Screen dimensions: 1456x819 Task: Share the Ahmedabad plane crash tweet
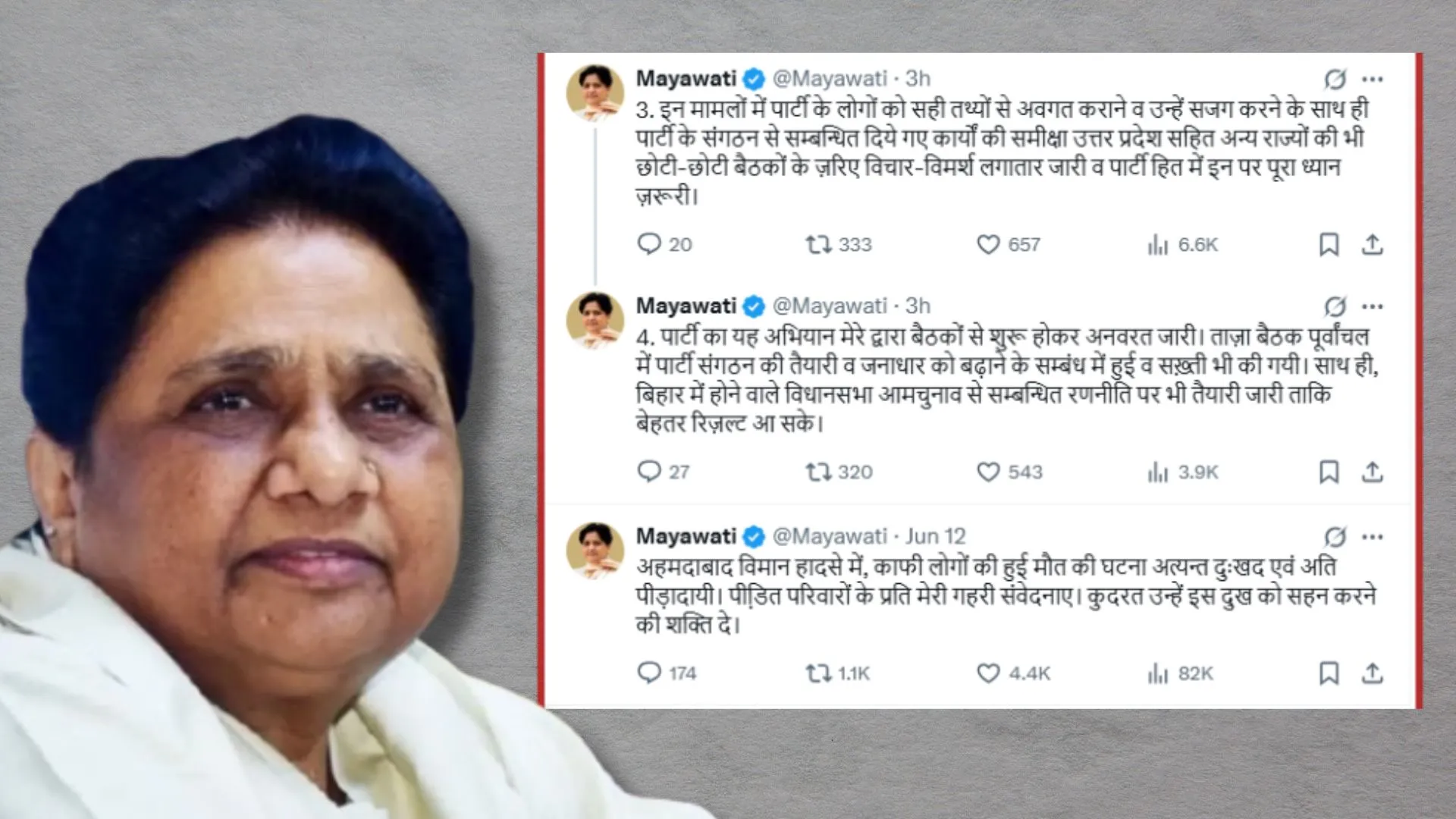point(1372,673)
